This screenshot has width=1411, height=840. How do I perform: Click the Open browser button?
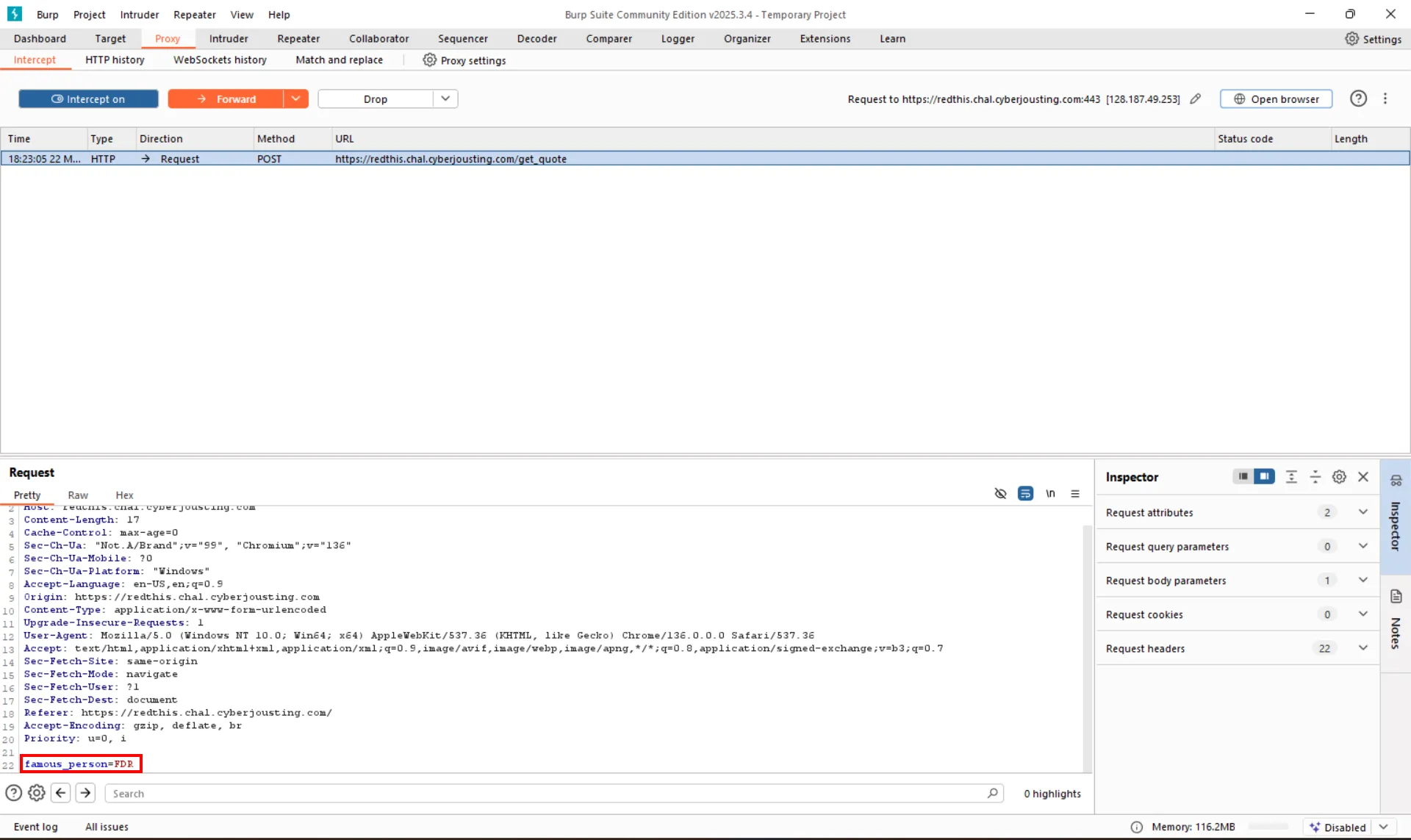coord(1276,98)
